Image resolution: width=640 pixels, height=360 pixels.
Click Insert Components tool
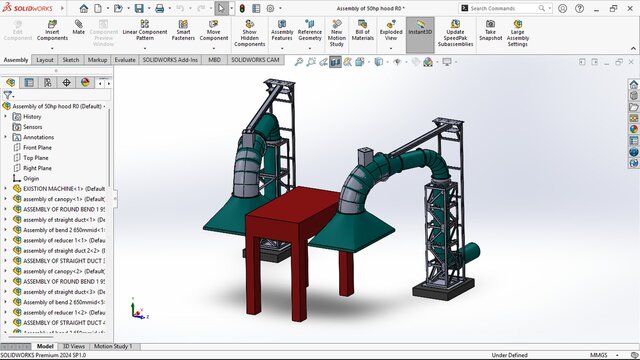[52, 31]
